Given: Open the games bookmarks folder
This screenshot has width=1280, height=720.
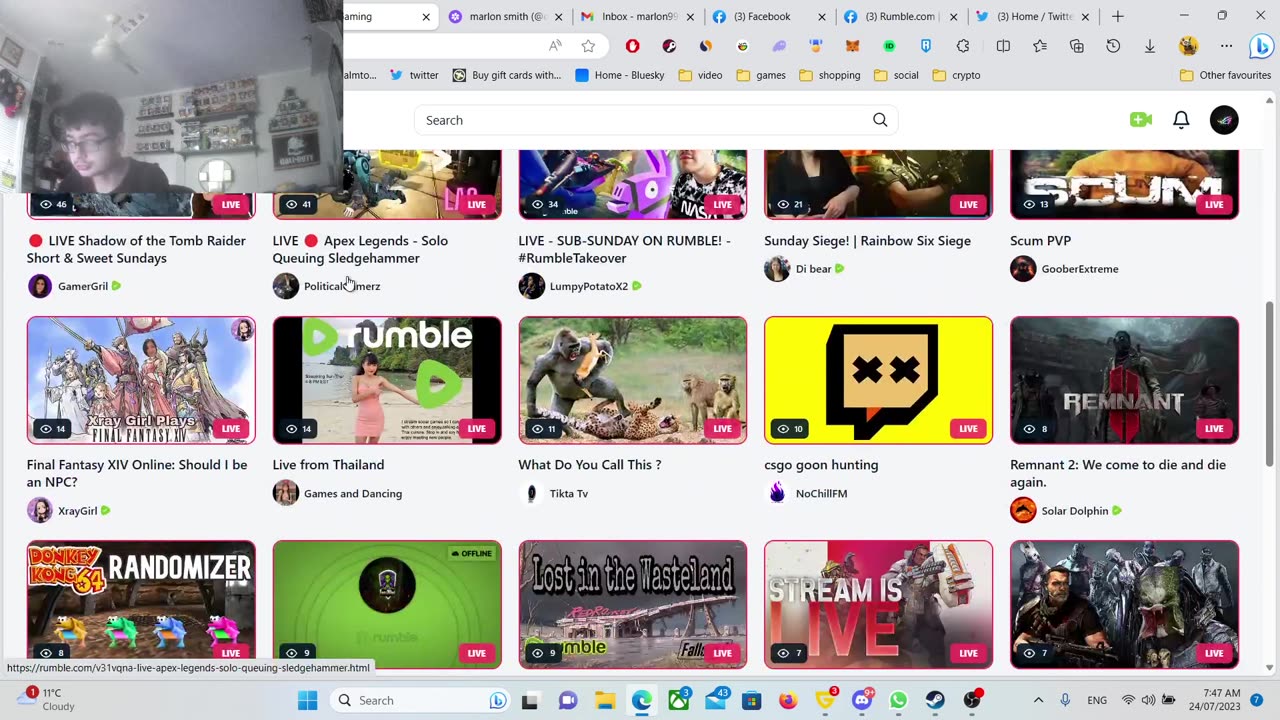Looking at the screenshot, I should [x=760, y=75].
